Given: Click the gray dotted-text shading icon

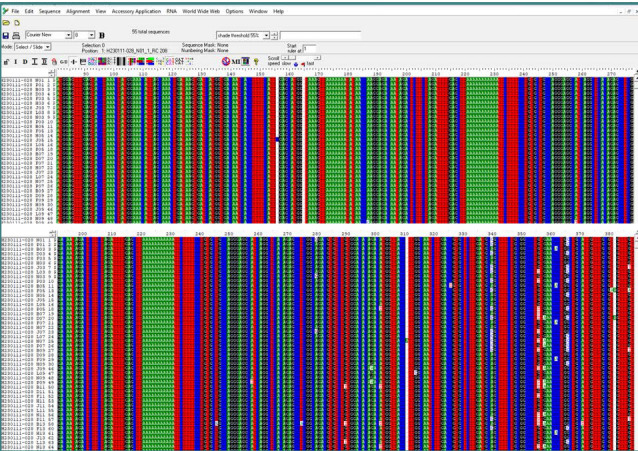Looking at the screenshot, I should tap(110, 61).
